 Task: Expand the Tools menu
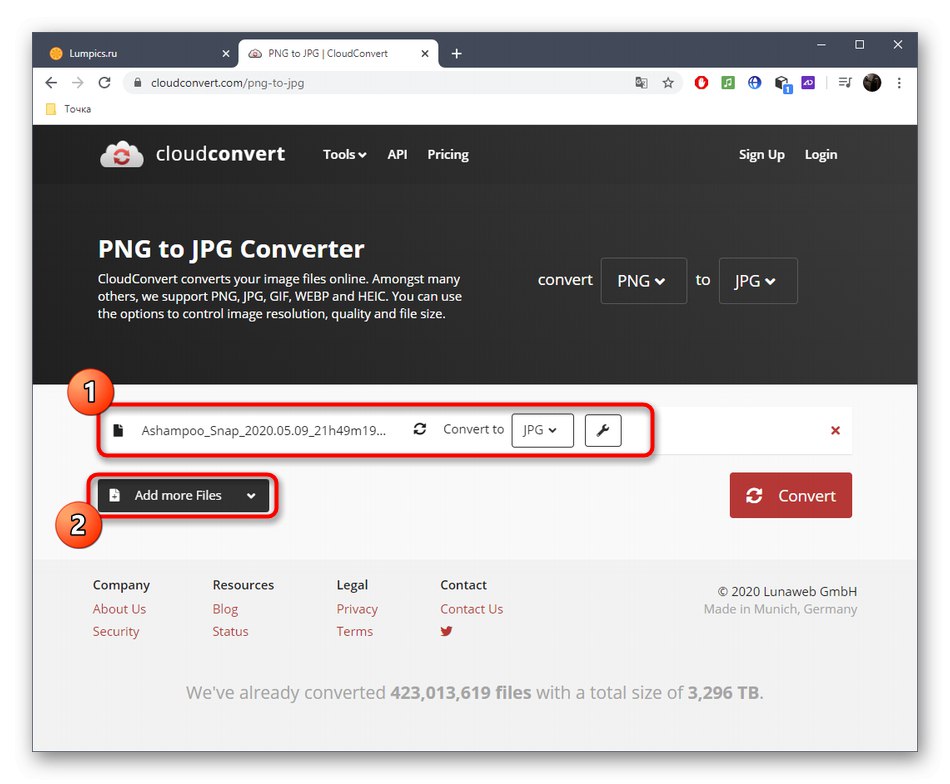(x=344, y=154)
